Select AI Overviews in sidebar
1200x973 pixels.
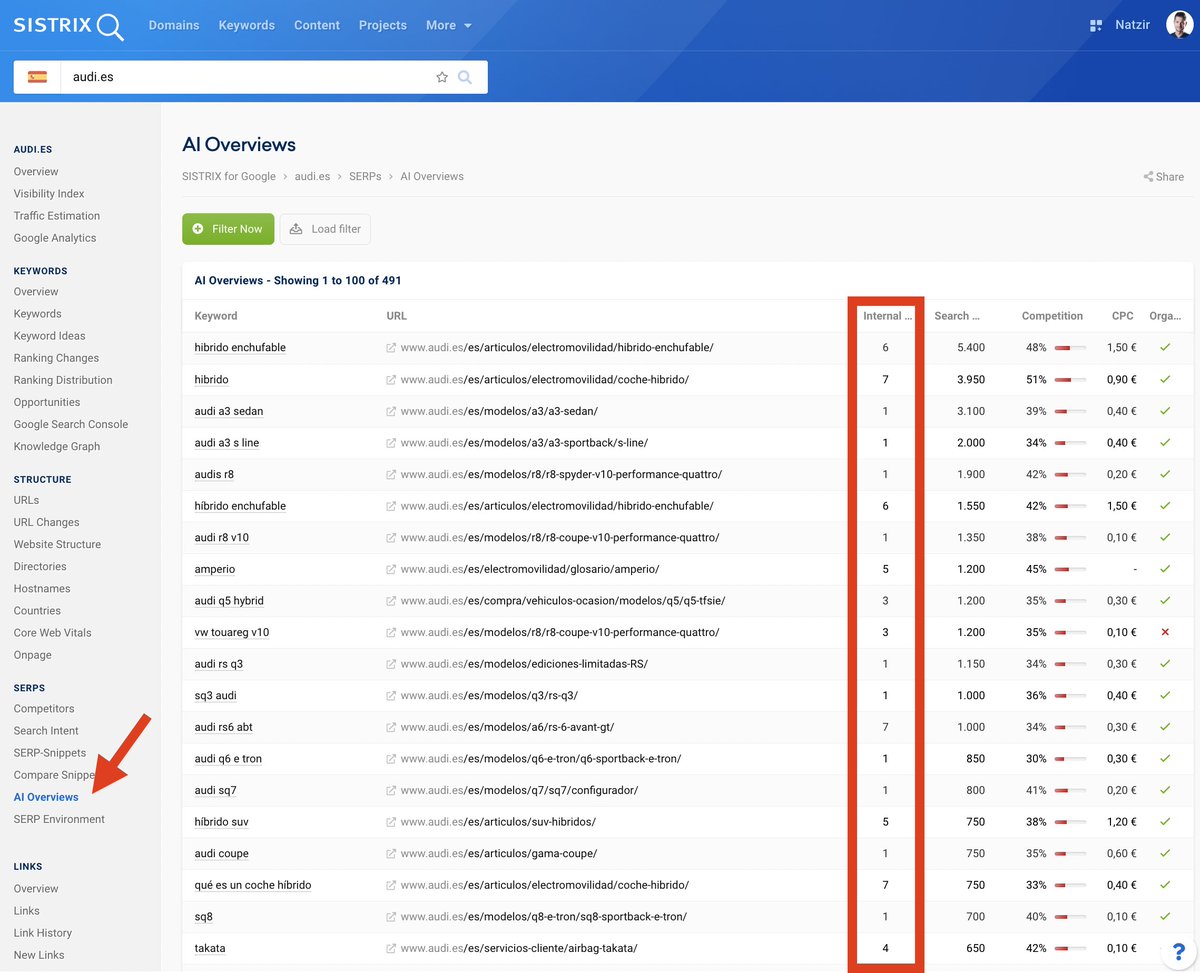[46, 798]
